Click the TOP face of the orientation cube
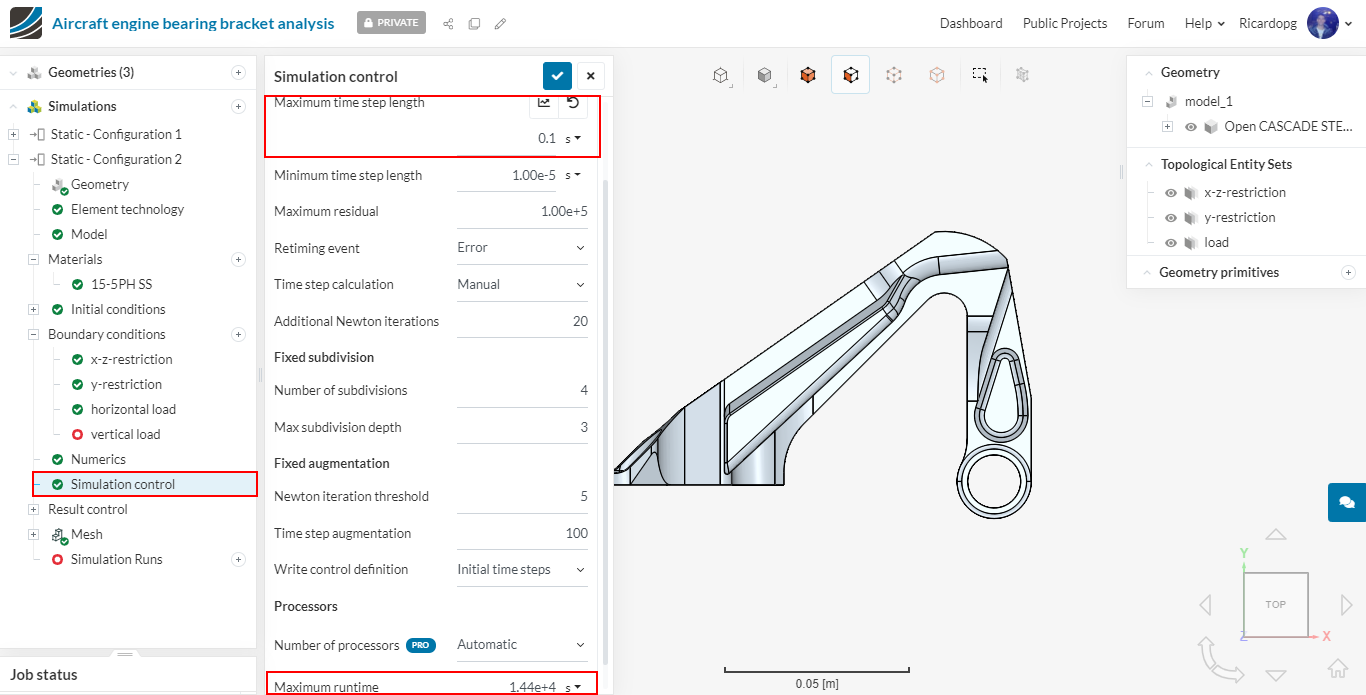The image size is (1366, 695). [x=1275, y=604]
